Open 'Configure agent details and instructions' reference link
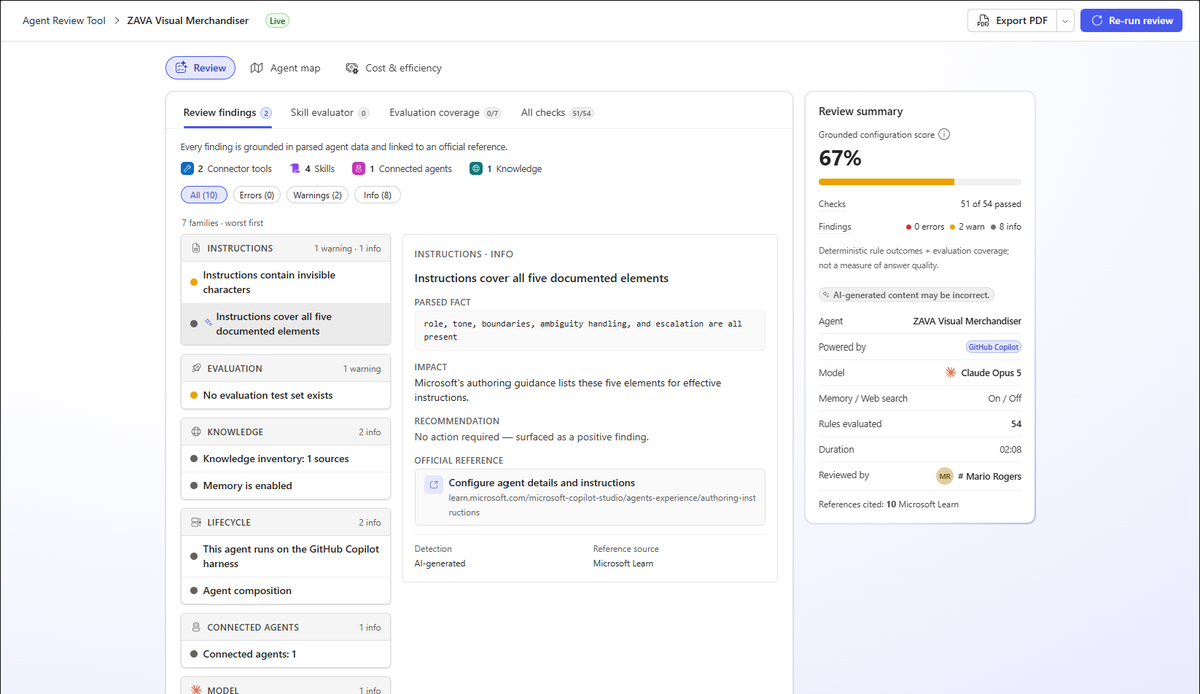Viewport: 1200px width, 694px height. click(590, 497)
